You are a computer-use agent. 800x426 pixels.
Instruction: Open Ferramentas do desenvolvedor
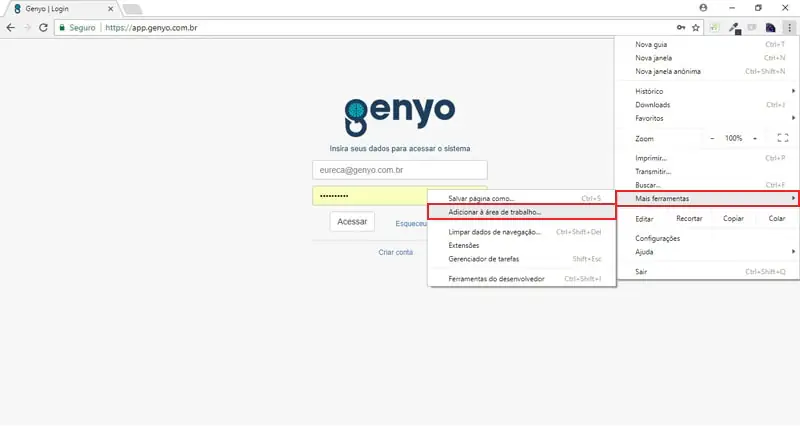click(522, 279)
